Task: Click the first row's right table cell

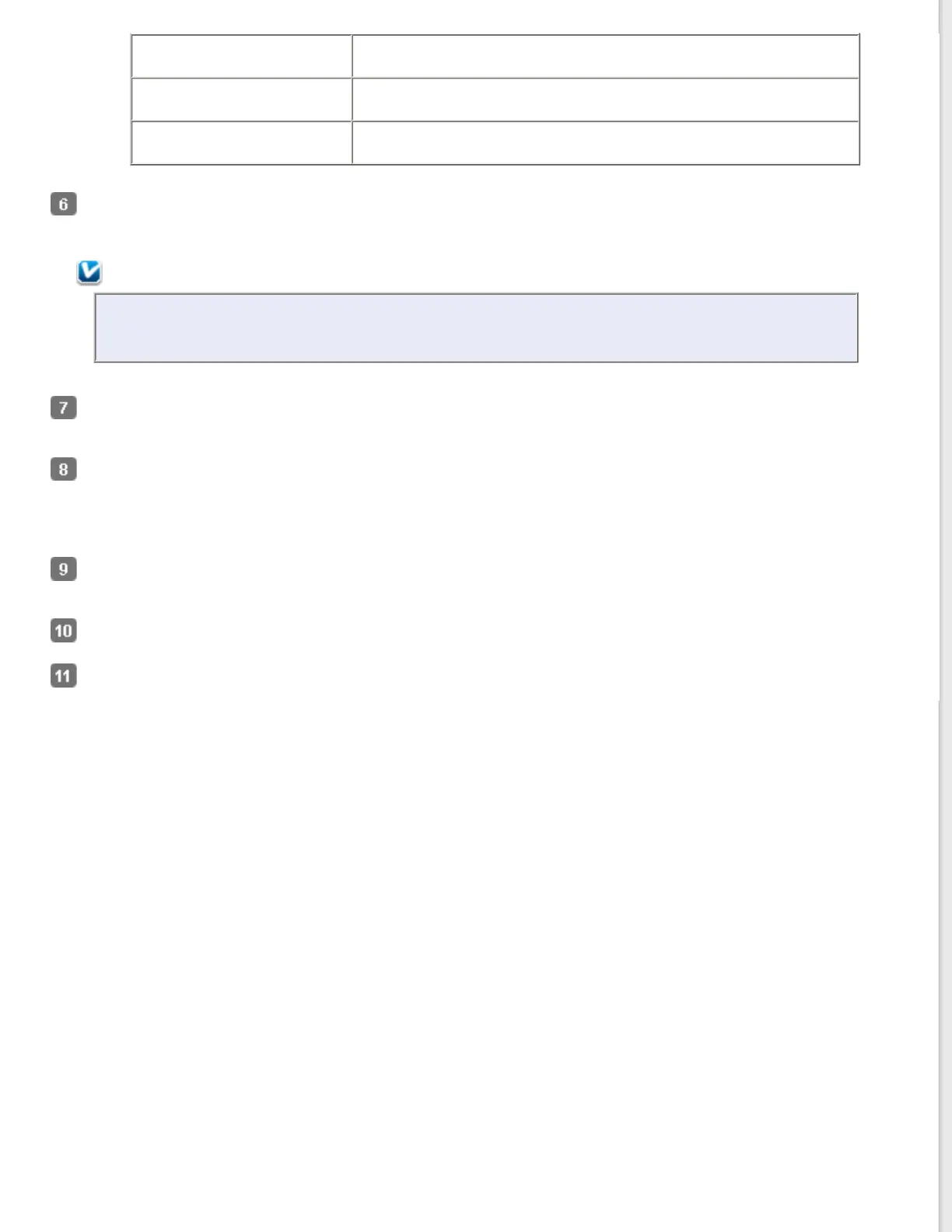Action: (x=605, y=56)
